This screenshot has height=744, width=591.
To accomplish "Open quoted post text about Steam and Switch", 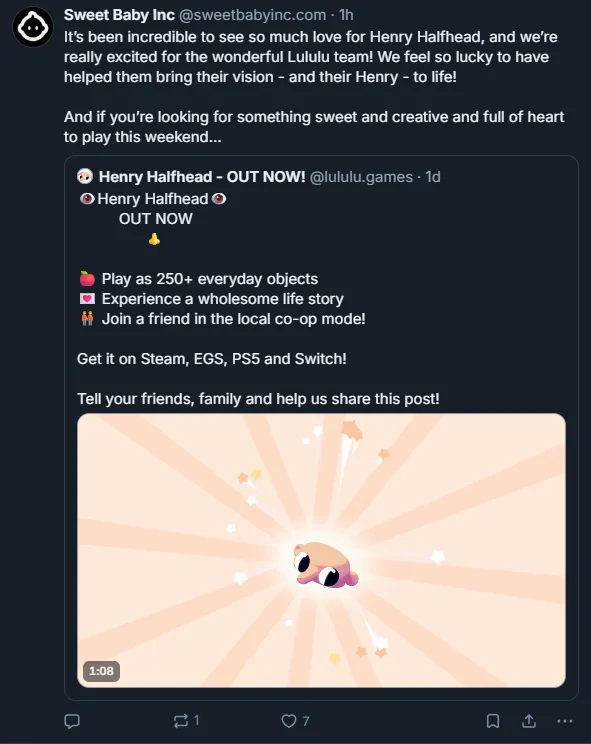I will coord(212,359).
